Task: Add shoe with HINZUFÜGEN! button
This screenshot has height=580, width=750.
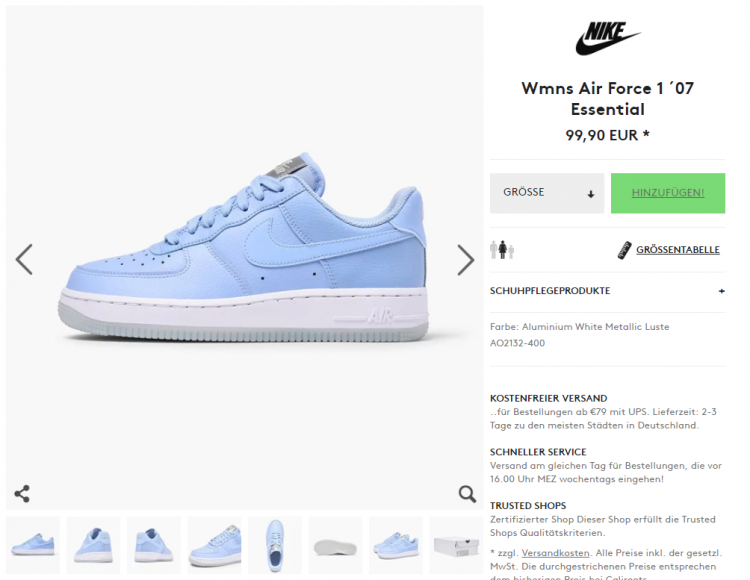Action: [x=668, y=193]
